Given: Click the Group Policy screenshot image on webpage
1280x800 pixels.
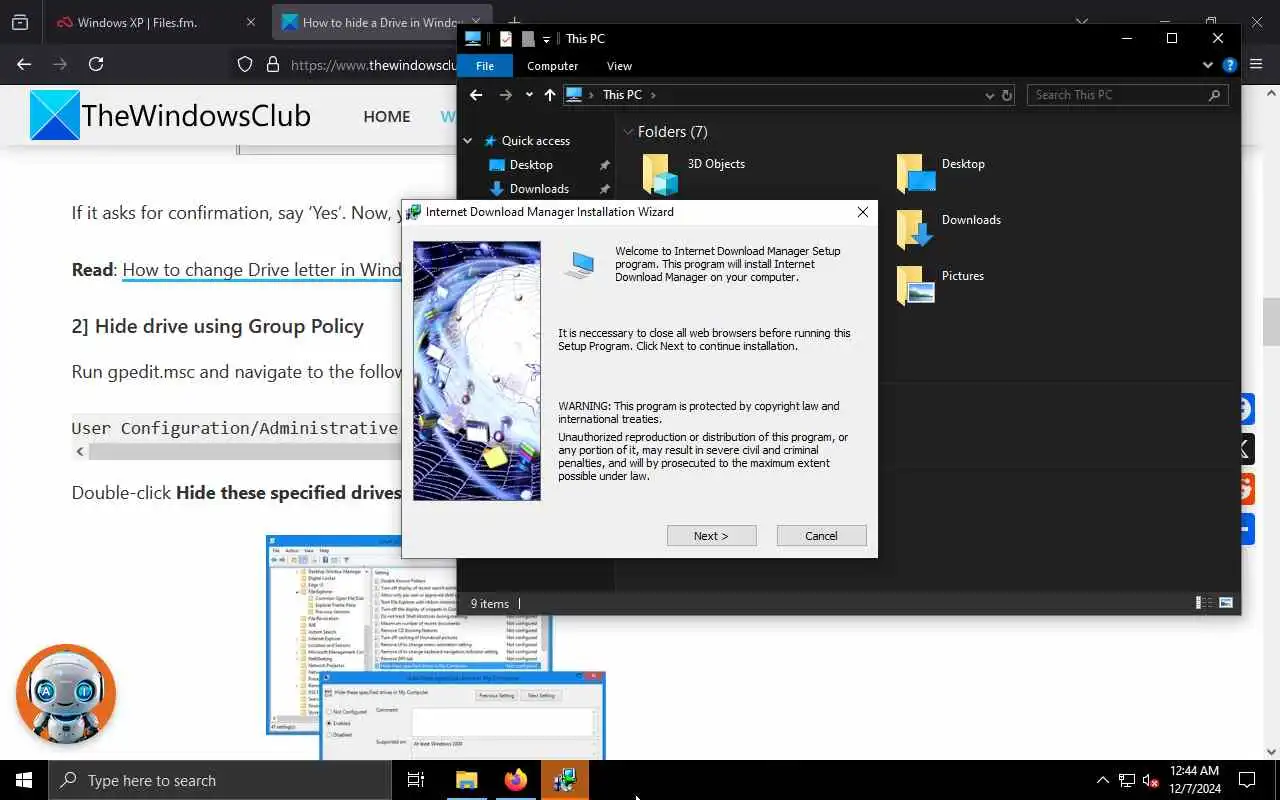Looking at the screenshot, I should [x=435, y=647].
